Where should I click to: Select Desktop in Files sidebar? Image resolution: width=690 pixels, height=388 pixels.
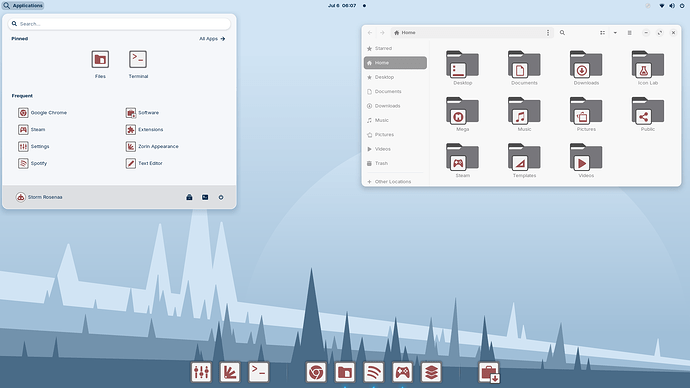pyautogui.click(x=395, y=77)
